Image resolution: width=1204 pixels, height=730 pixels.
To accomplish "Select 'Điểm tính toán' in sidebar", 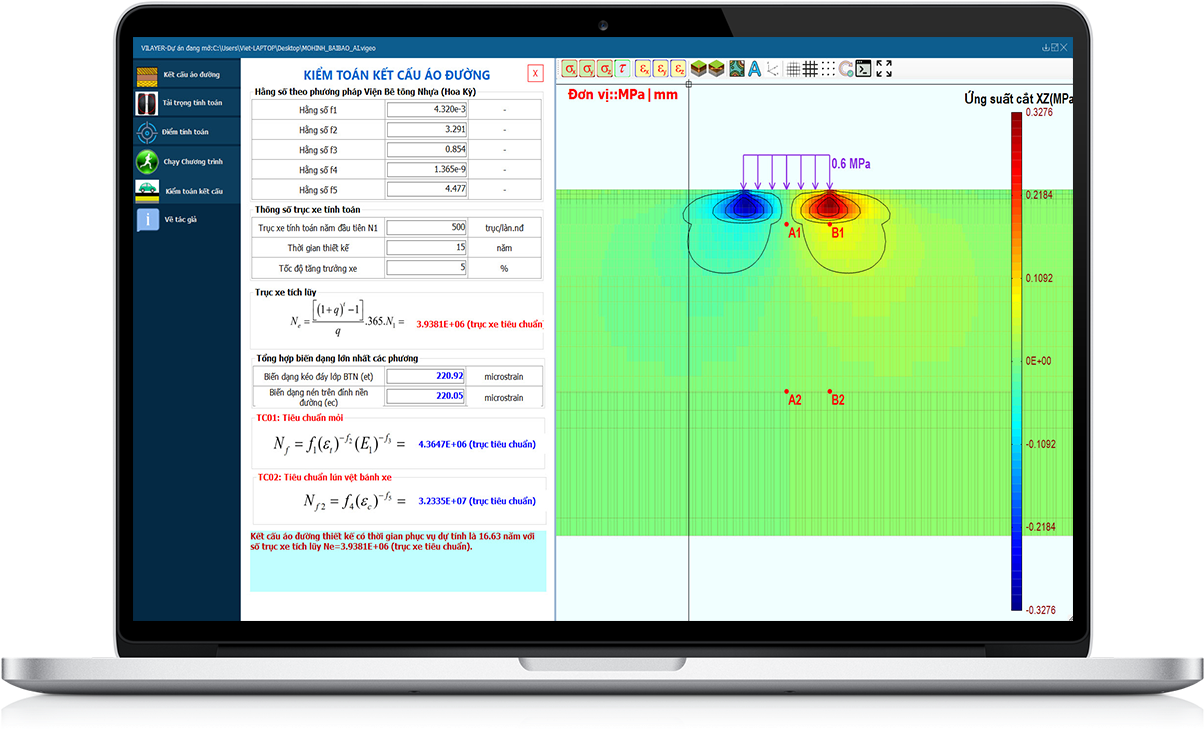I will (x=187, y=132).
